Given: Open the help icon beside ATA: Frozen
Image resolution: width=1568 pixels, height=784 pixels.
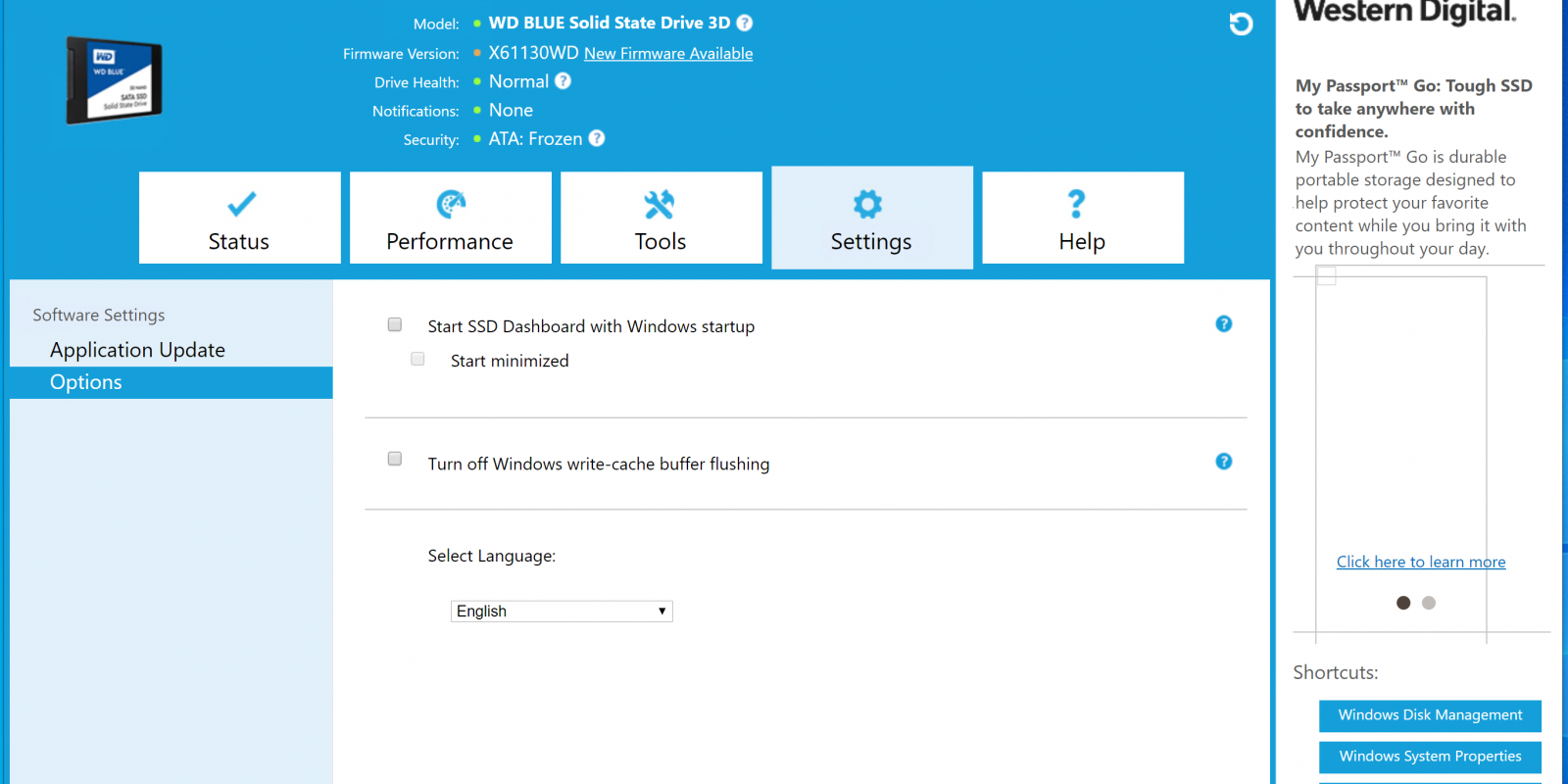Looking at the screenshot, I should point(597,138).
